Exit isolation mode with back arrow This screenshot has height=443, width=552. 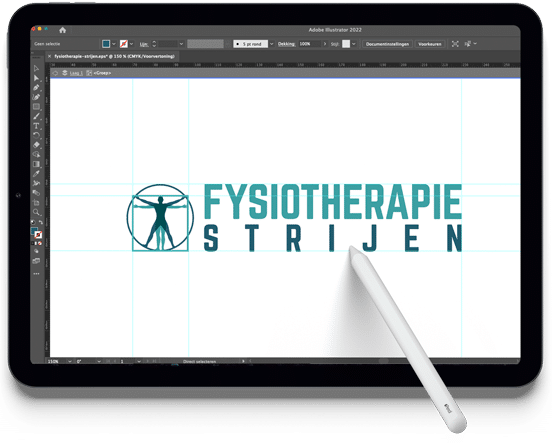55,73
